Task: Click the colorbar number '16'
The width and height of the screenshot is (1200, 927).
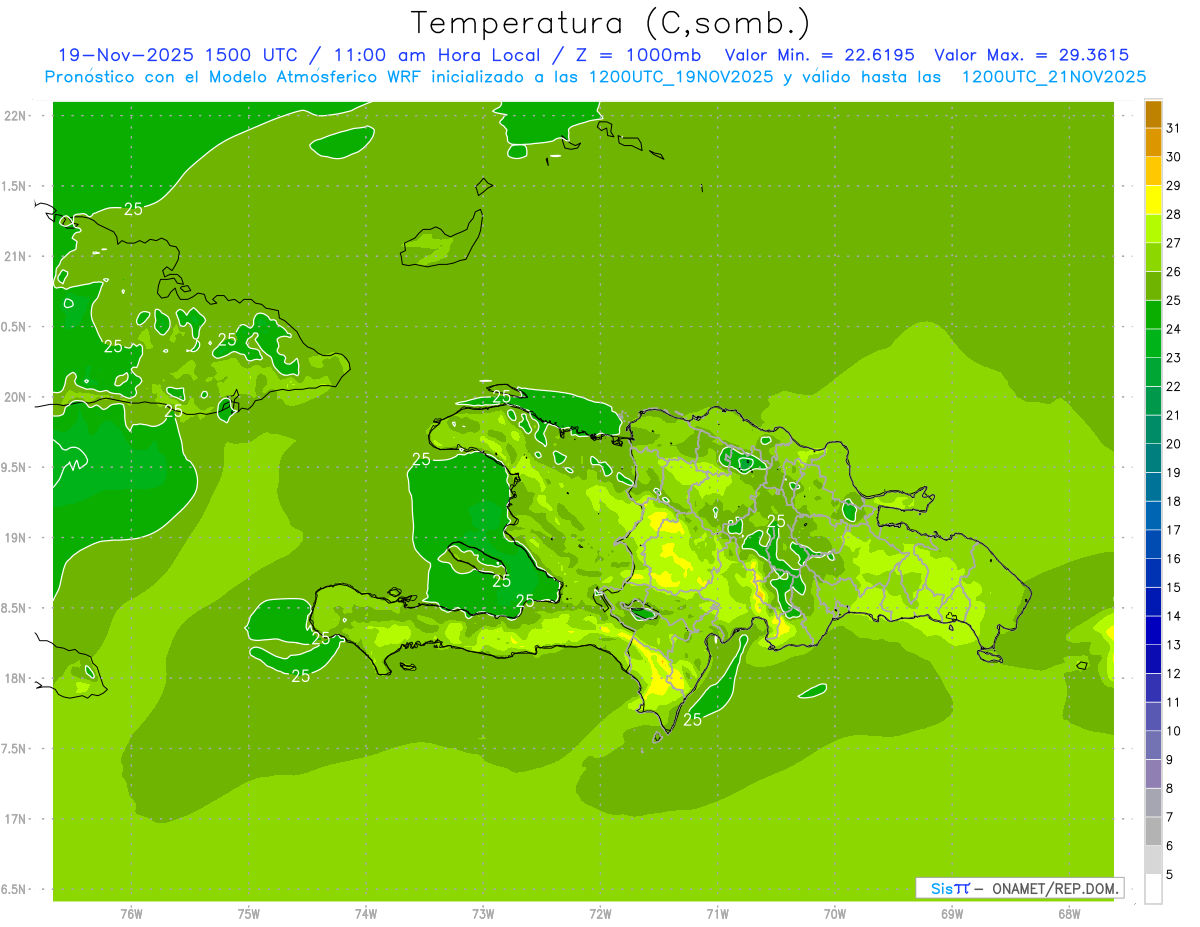Action: coord(1174,558)
